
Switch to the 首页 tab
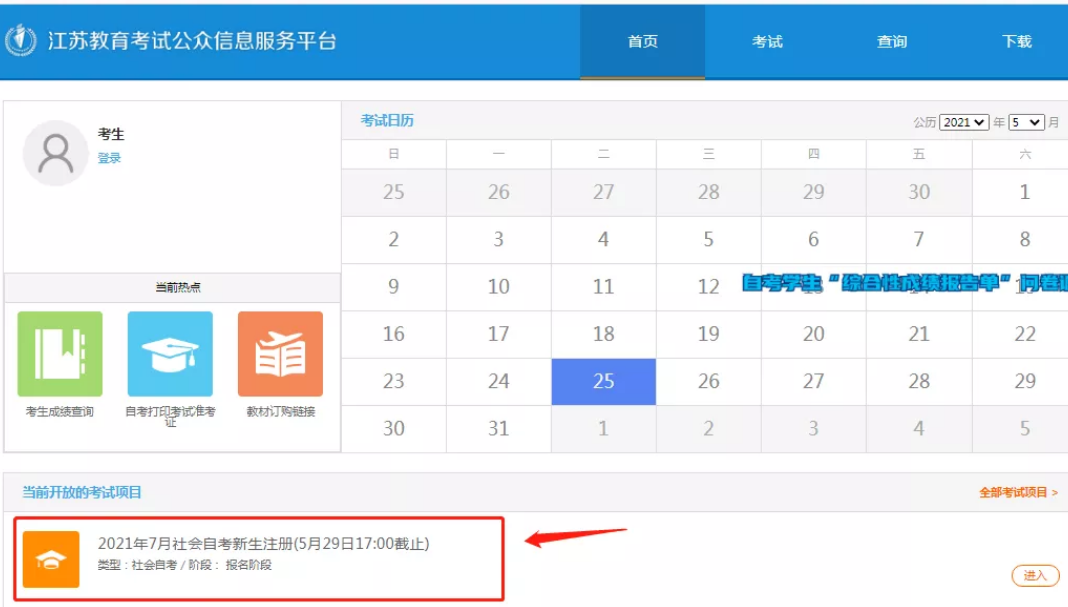[x=642, y=42]
